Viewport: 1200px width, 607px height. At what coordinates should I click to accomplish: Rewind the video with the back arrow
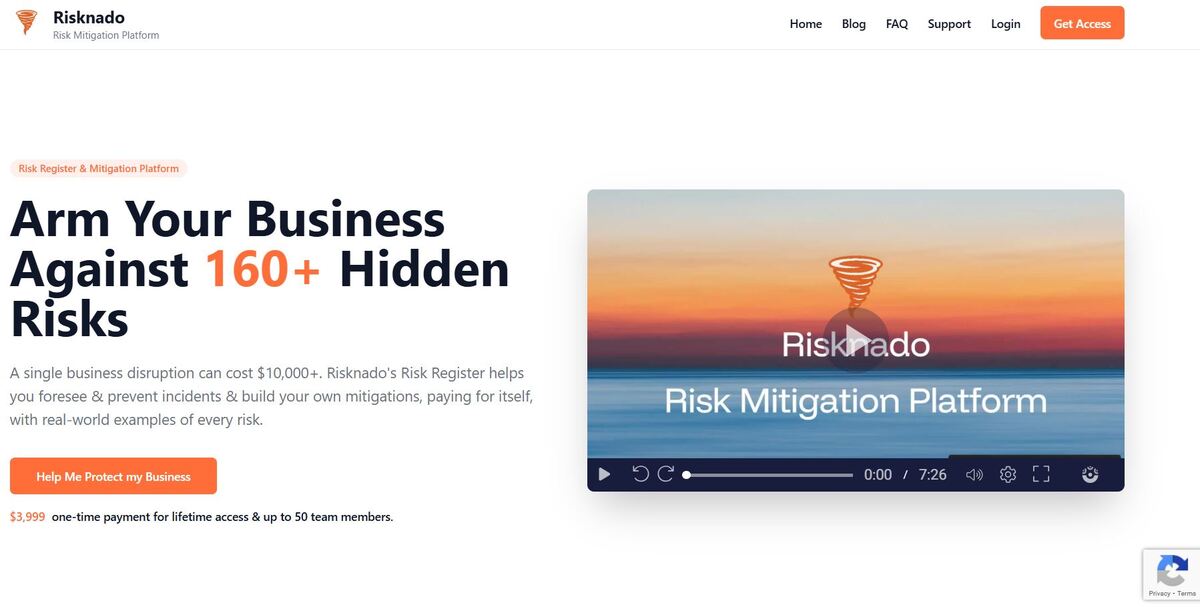point(641,474)
